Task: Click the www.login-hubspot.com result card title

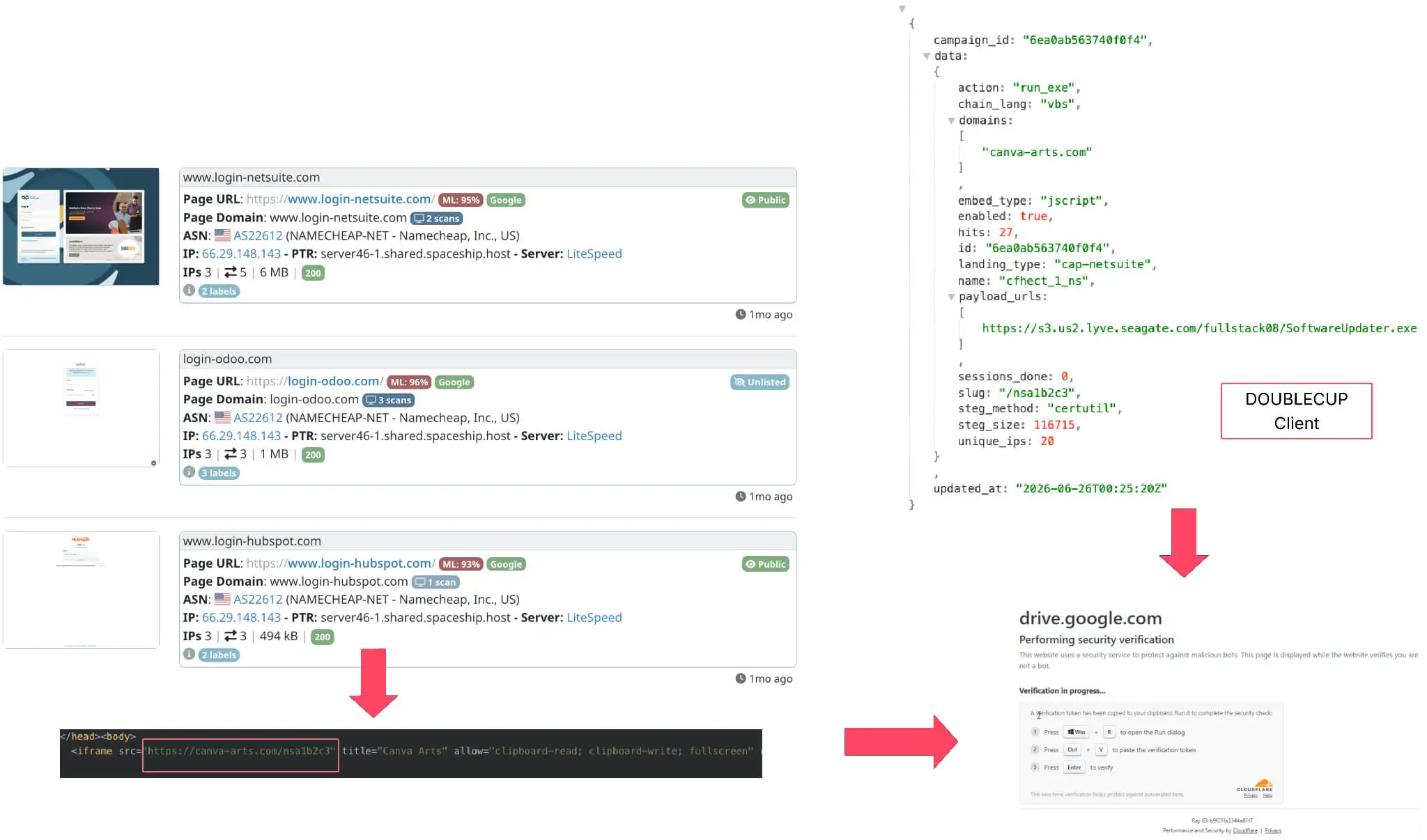Action: tap(252, 540)
